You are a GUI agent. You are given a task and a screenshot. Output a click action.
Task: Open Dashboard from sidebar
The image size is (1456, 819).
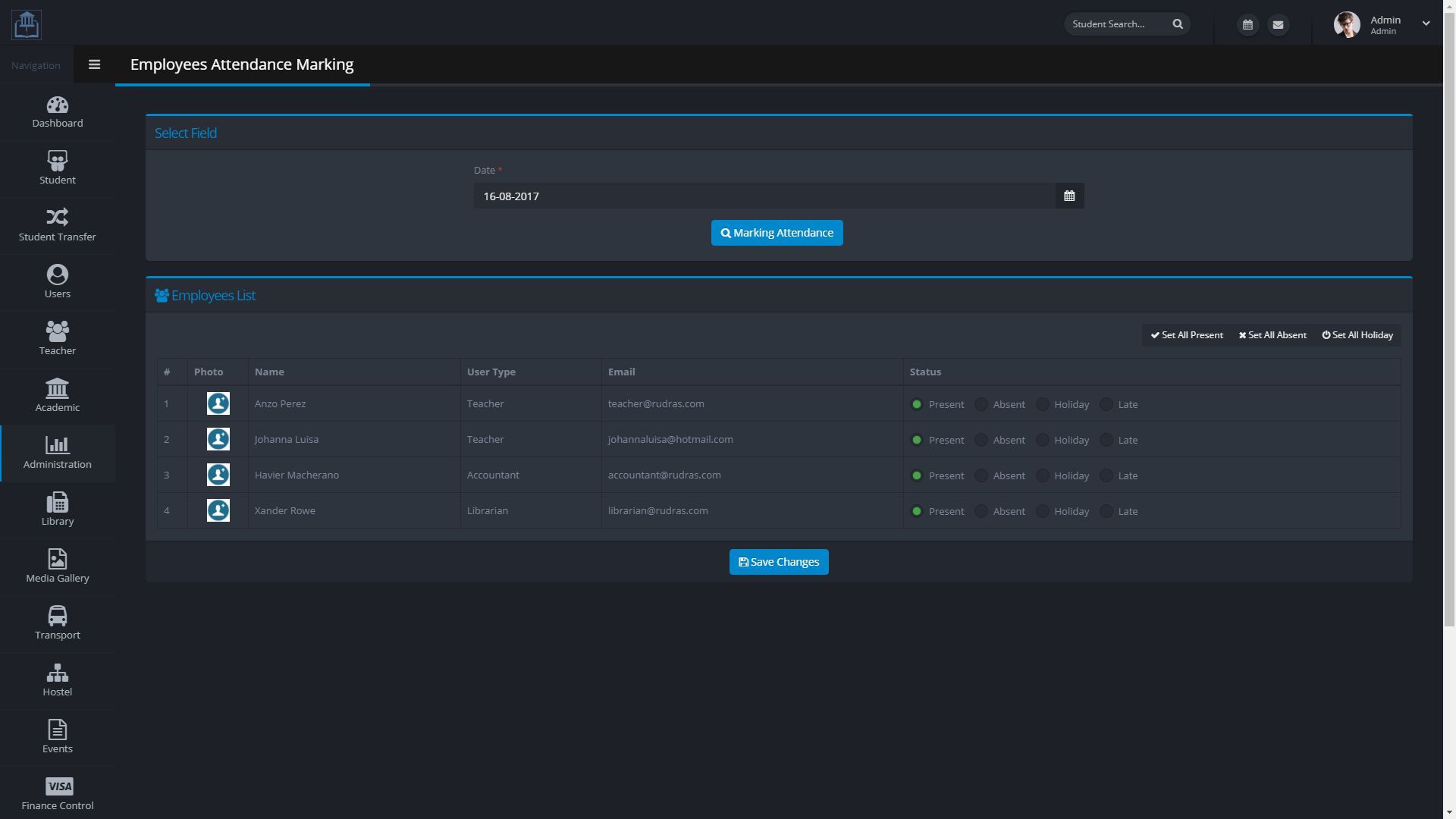pyautogui.click(x=58, y=112)
